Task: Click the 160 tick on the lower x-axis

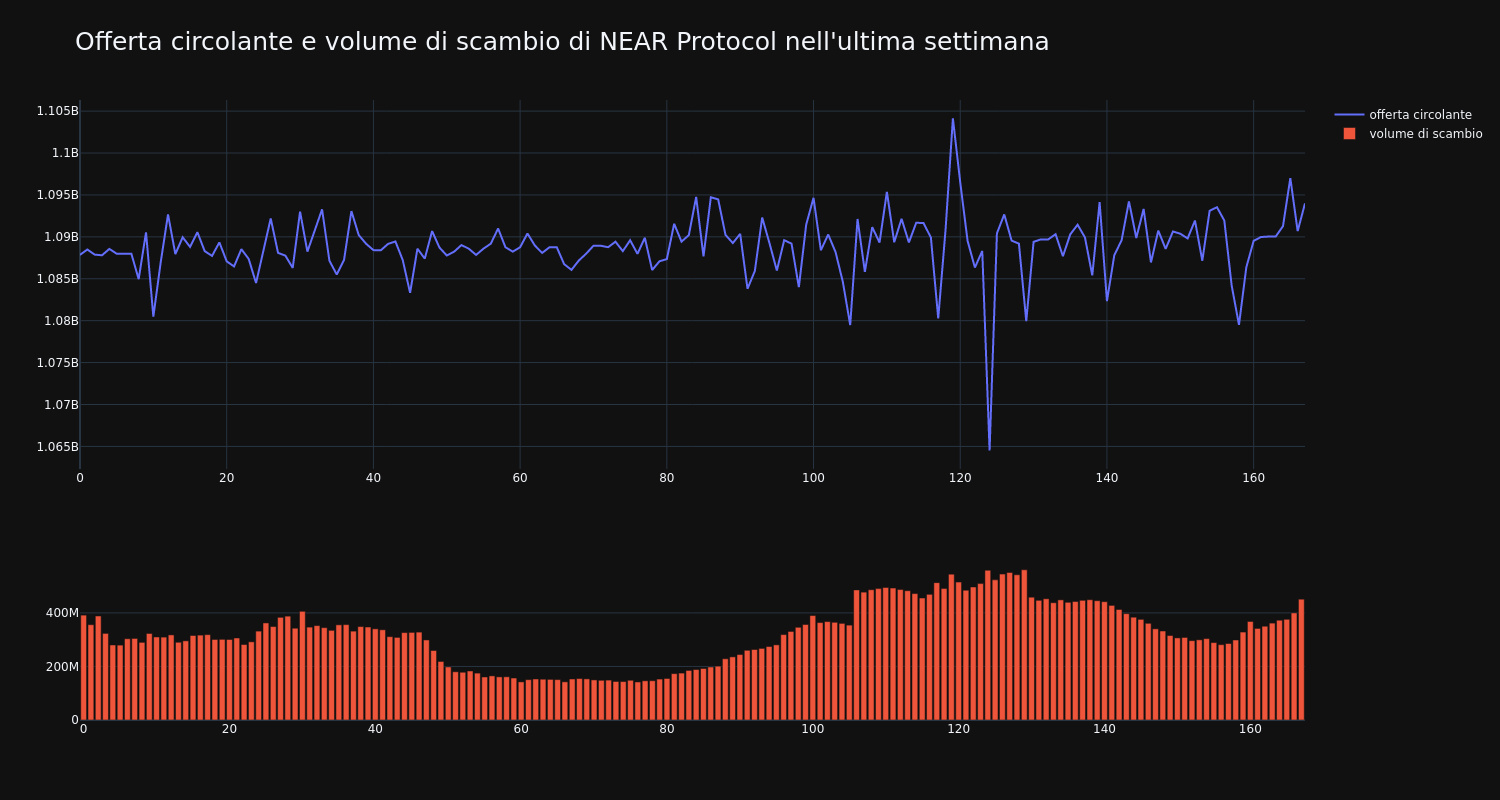Action: pos(1250,729)
